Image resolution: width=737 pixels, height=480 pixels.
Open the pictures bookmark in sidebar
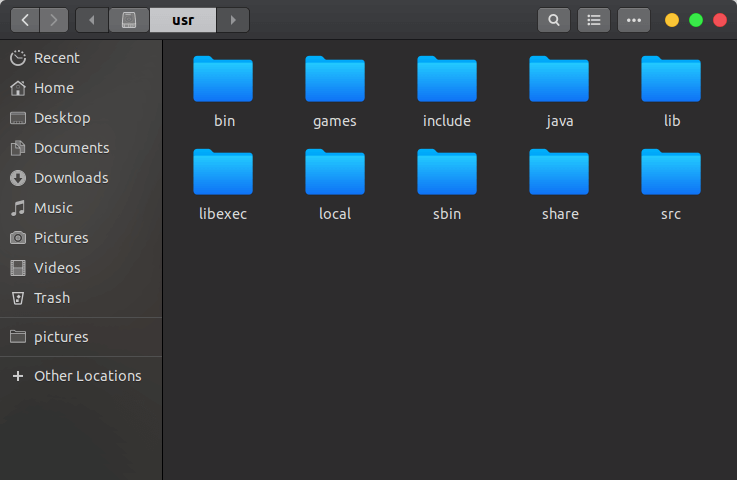pyautogui.click(x=61, y=337)
